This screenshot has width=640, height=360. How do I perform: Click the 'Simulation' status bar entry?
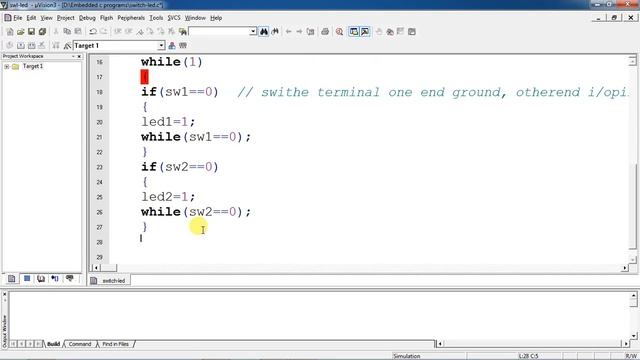407,356
